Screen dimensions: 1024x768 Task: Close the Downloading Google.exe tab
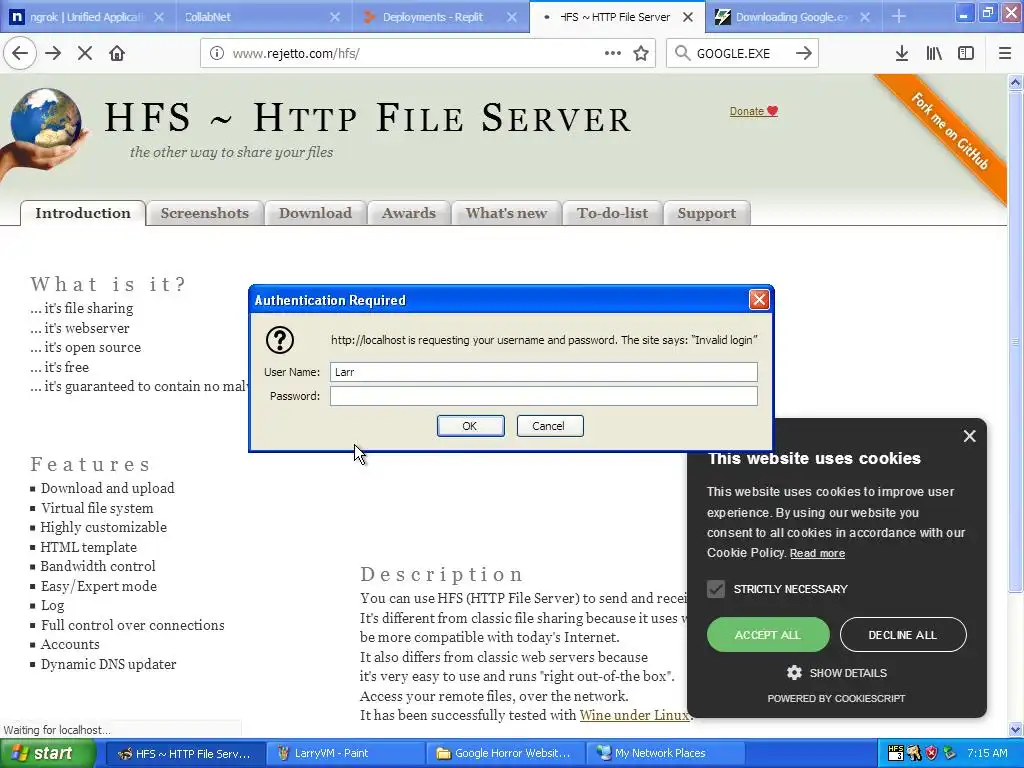tap(865, 17)
